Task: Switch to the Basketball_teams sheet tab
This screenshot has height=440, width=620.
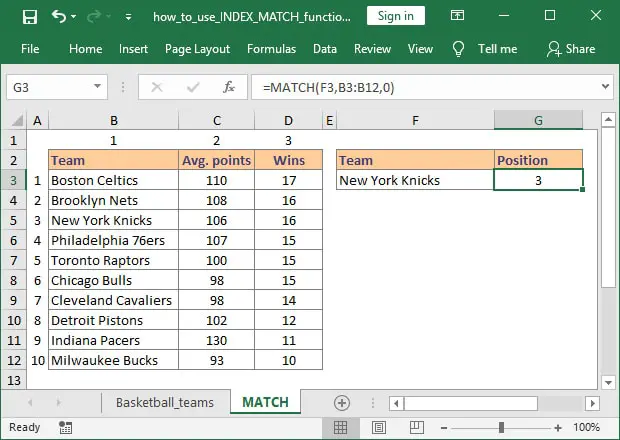Action: click(x=164, y=402)
